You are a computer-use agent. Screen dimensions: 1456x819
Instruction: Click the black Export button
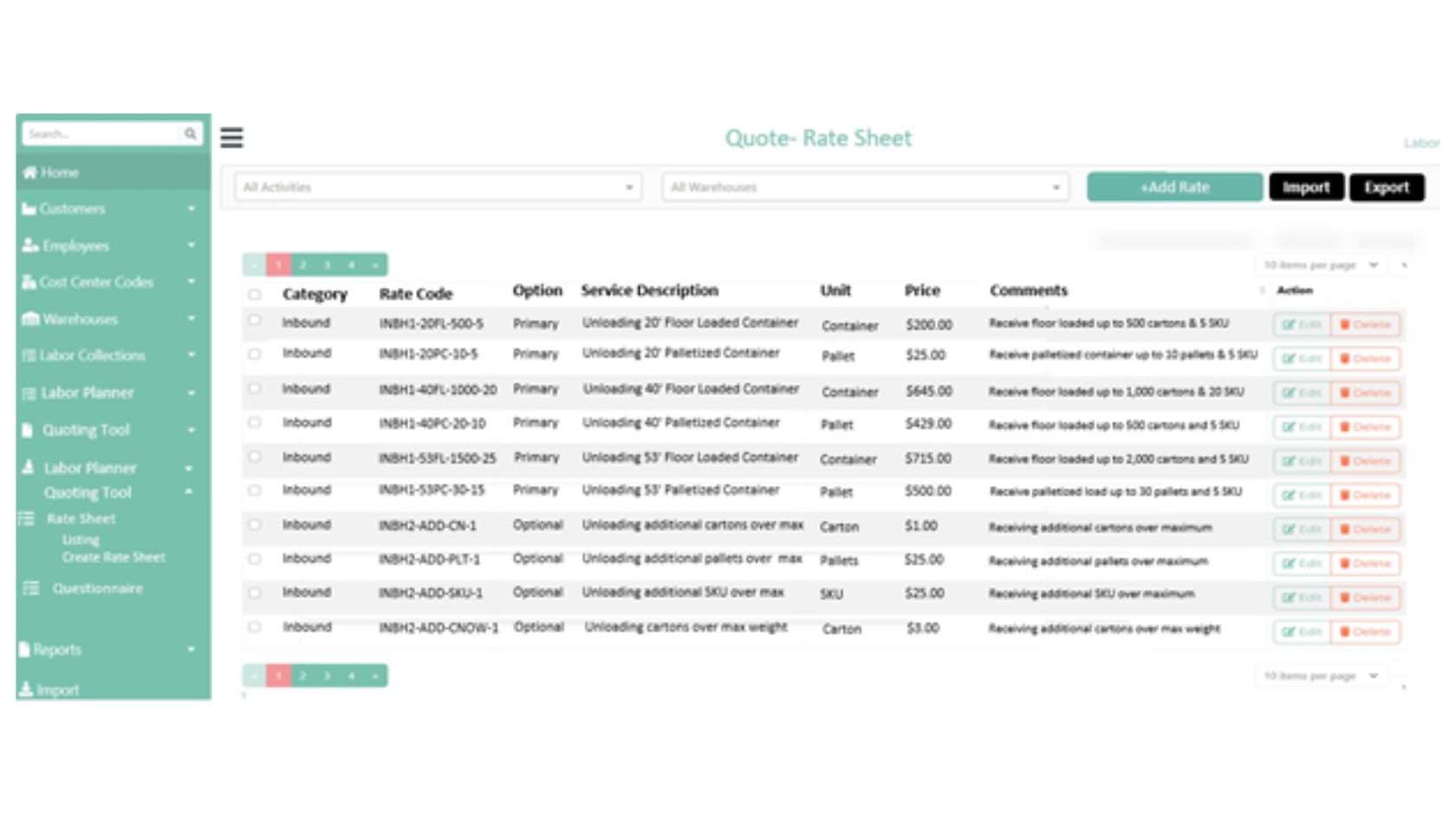1386,187
